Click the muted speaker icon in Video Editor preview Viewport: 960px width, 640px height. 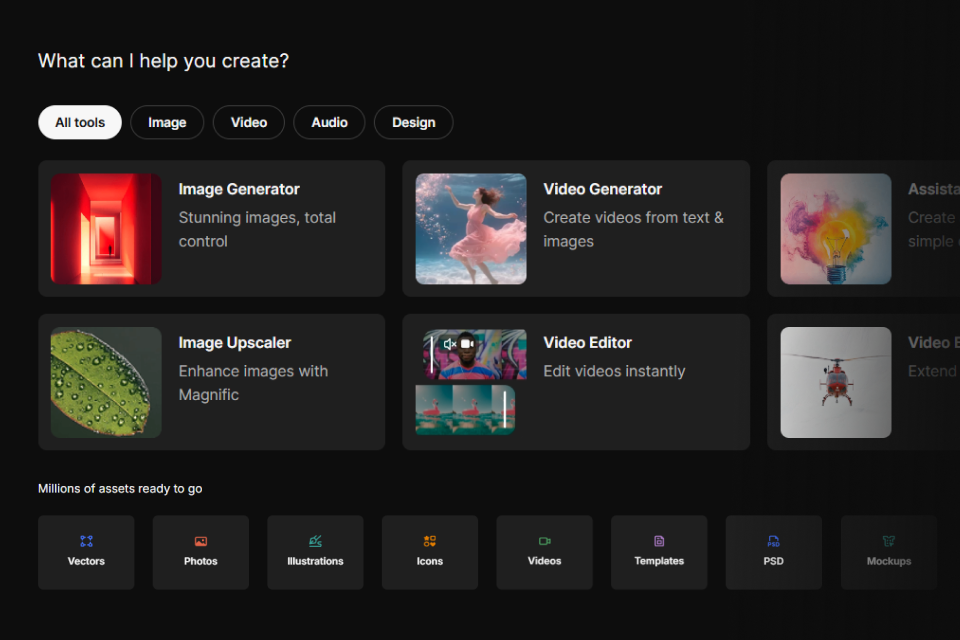tap(449, 344)
